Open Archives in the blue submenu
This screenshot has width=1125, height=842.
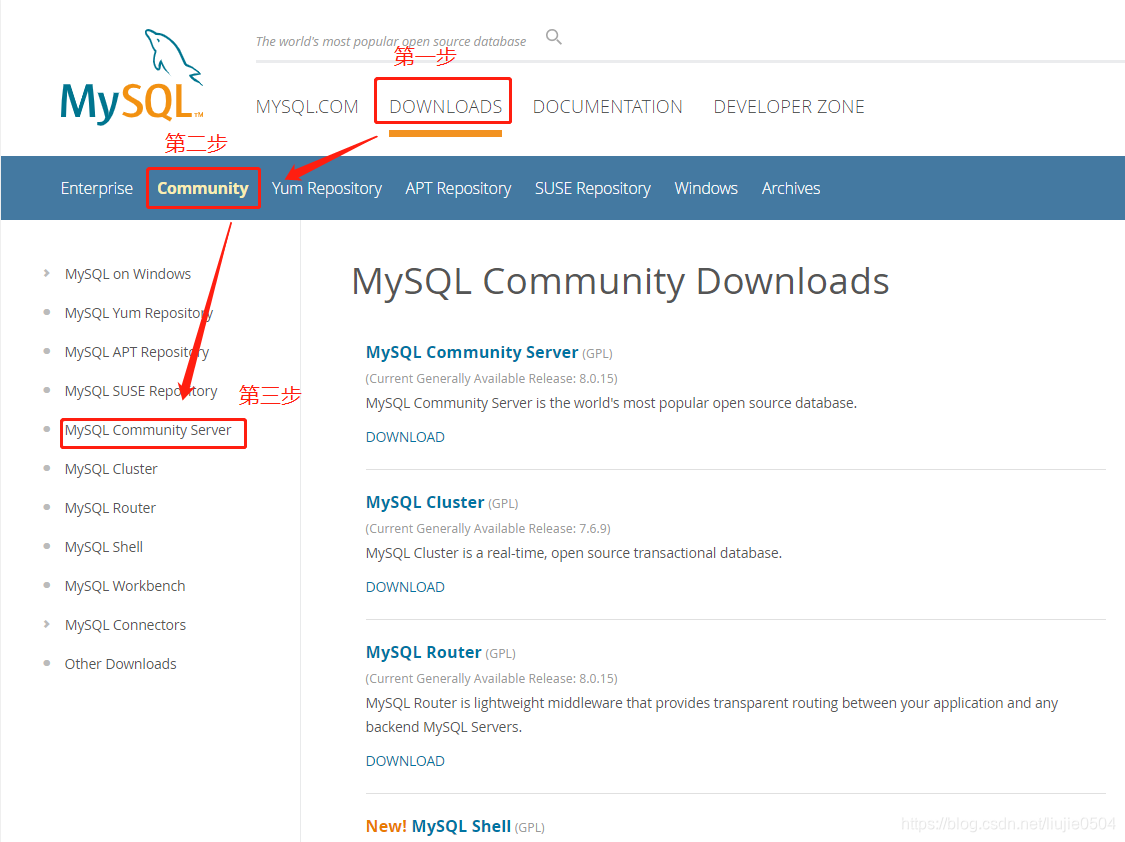[x=791, y=189]
